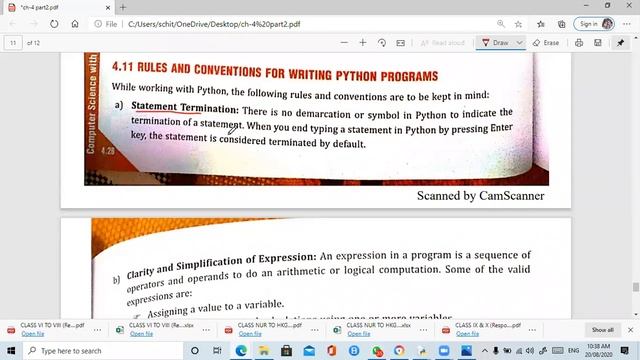Open file link for CLASS VI TO VIII xlsx
Viewport: 640px width, 360px height.
point(141,333)
